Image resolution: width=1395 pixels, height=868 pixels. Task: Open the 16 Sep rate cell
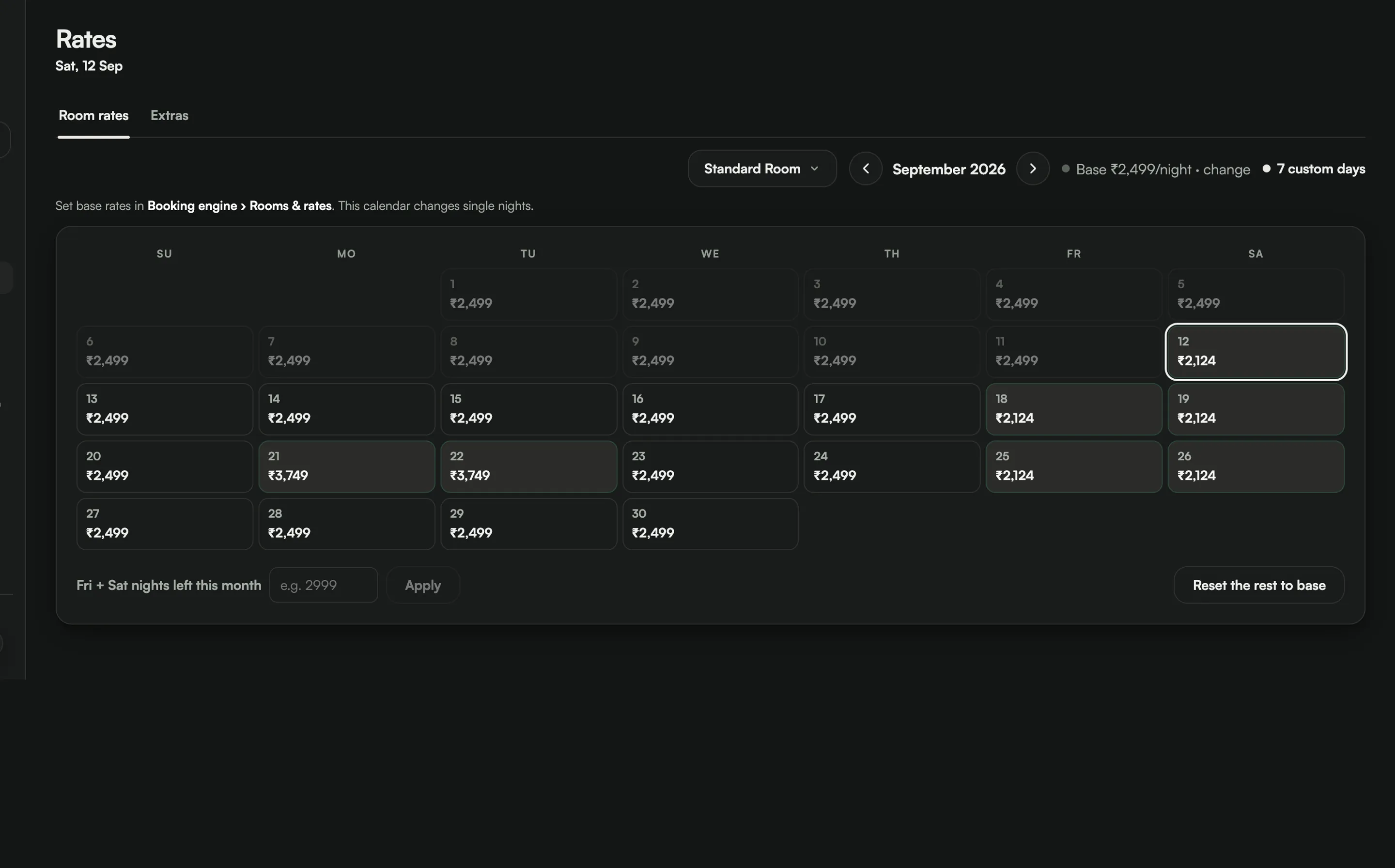[710, 409]
